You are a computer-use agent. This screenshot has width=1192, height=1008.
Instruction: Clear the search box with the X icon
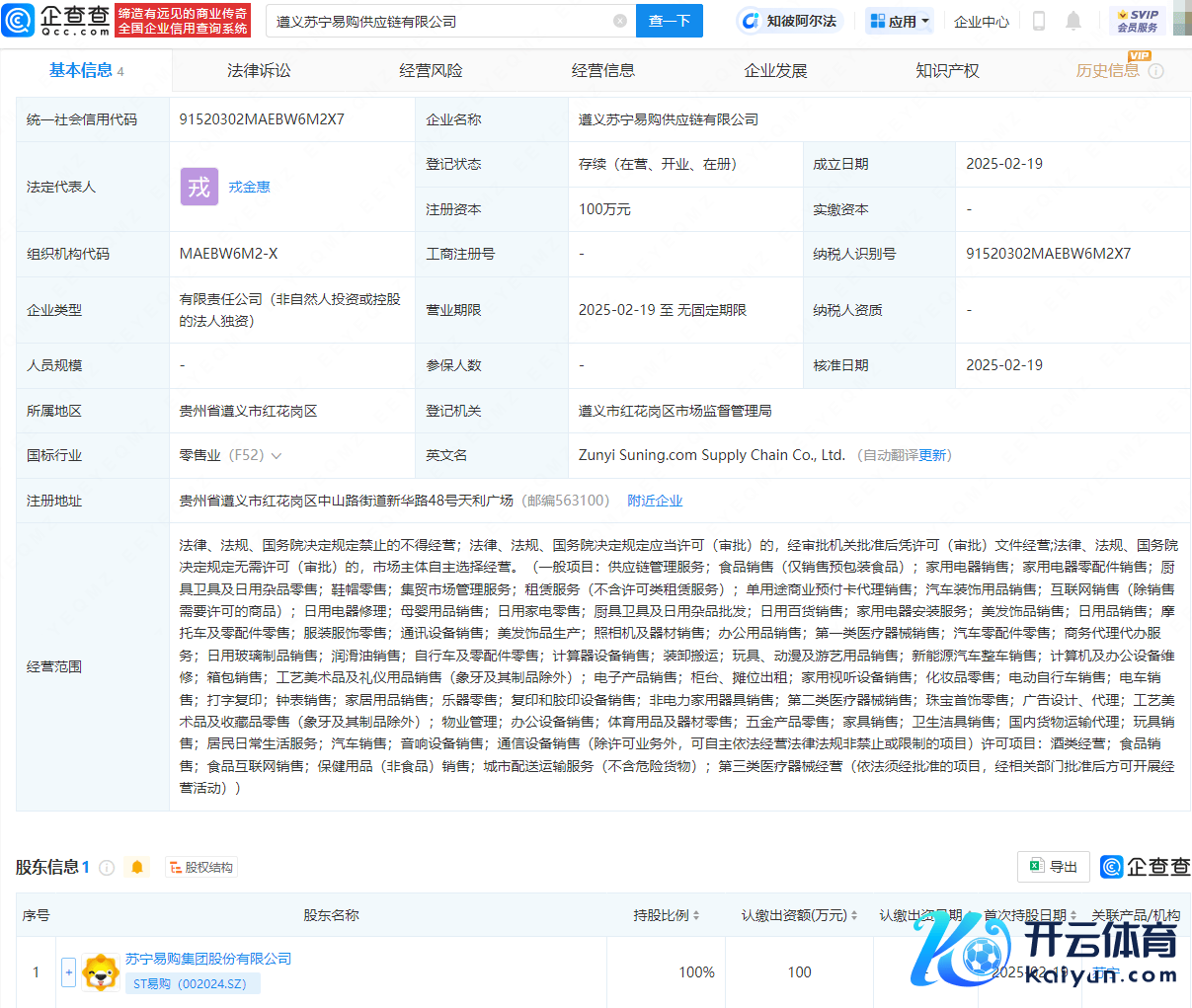[619, 21]
